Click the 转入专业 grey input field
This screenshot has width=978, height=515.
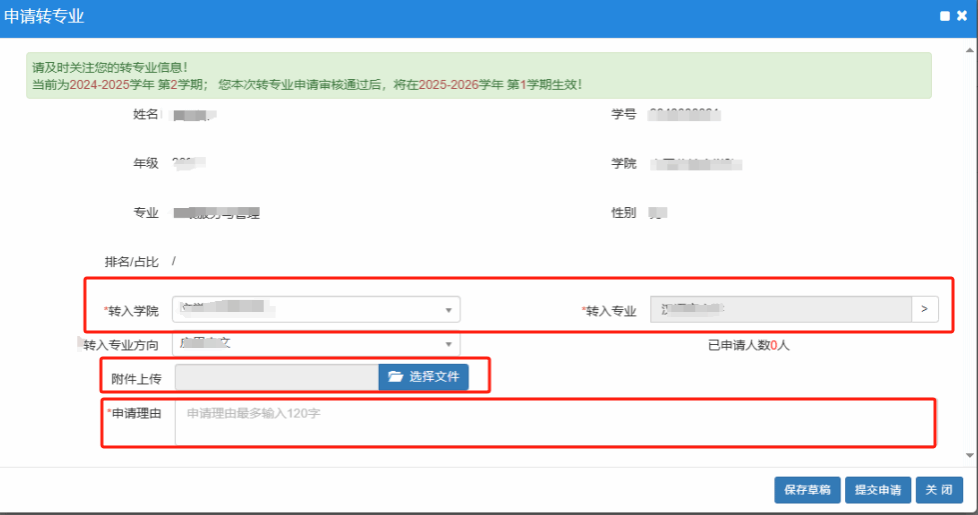pos(780,309)
